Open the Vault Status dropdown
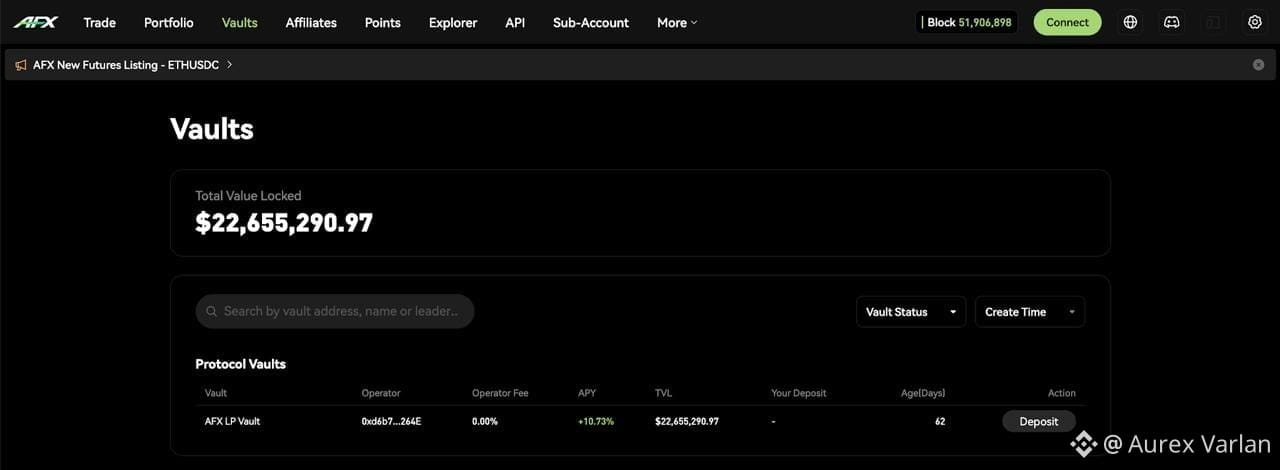The height and width of the screenshot is (470, 1280). click(911, 312)
